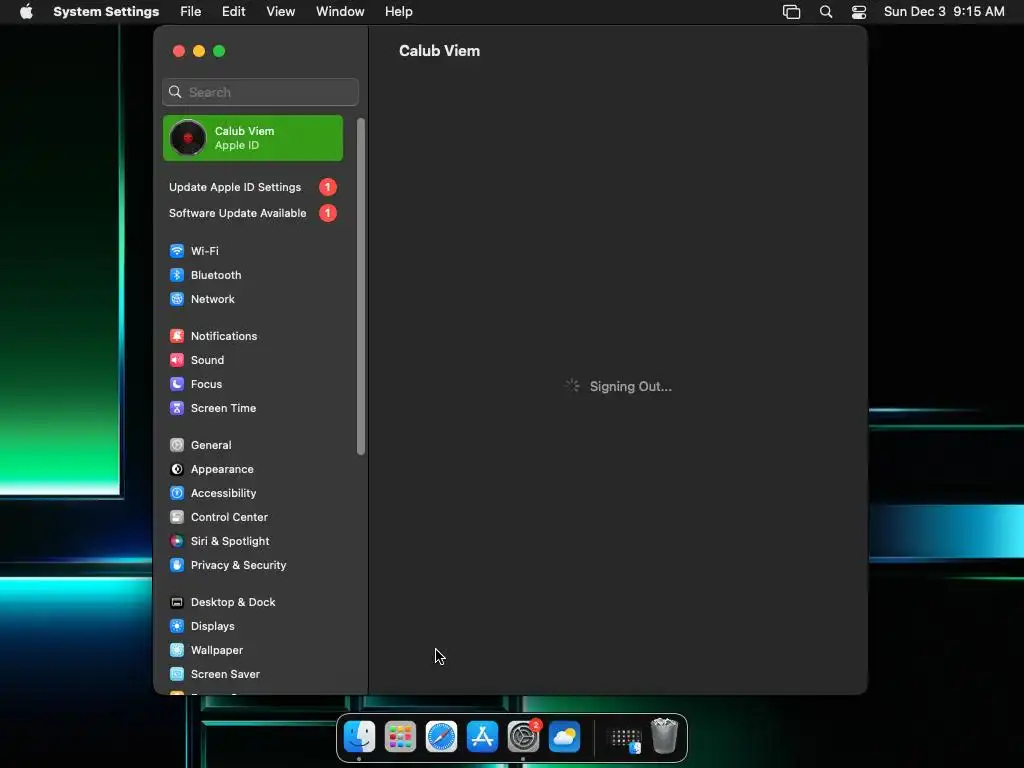Click the Desktop & Dock label
Viewport: 1024px width, 768px height.
pos(233,602)
